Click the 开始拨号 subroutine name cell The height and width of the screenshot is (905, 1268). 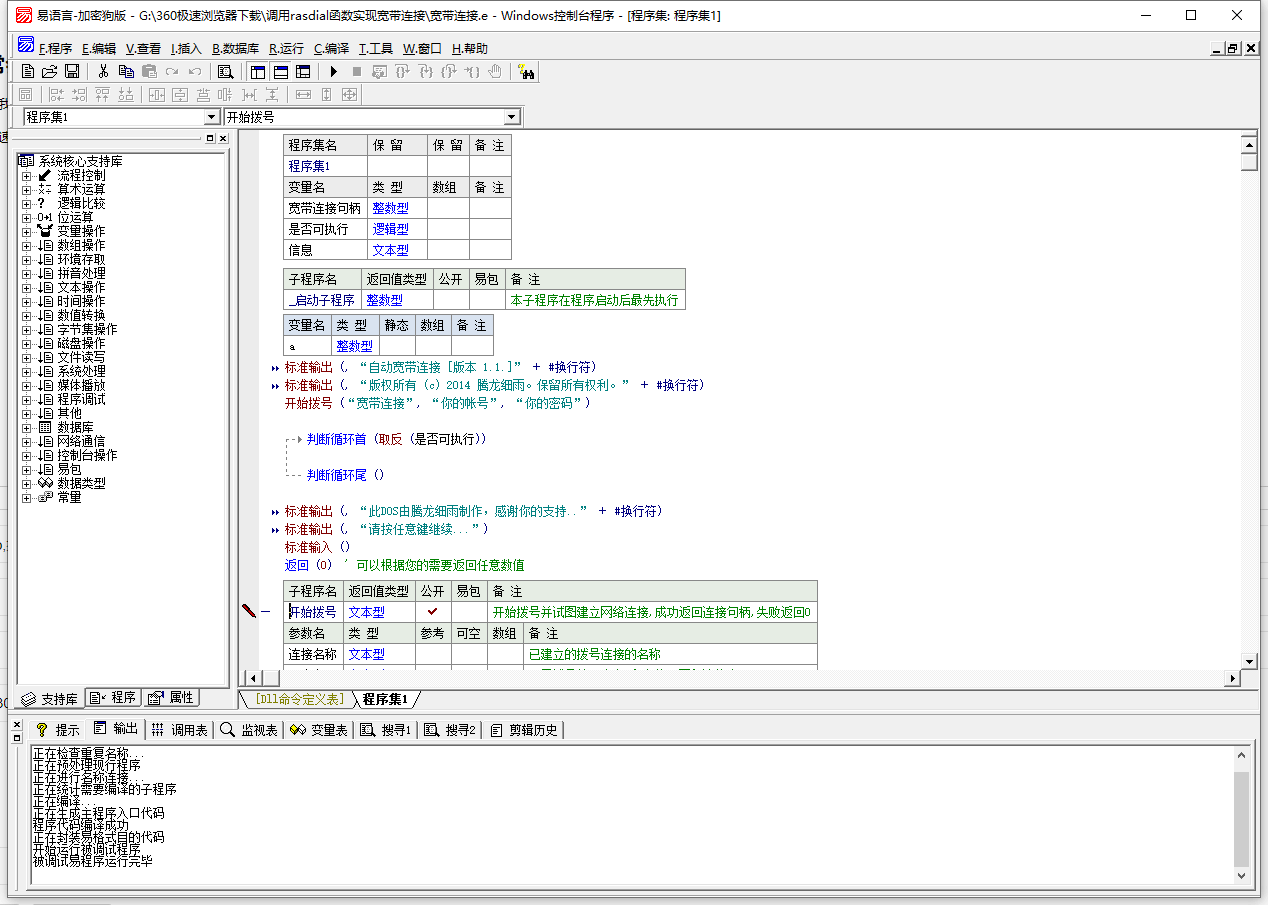point(313,612)
